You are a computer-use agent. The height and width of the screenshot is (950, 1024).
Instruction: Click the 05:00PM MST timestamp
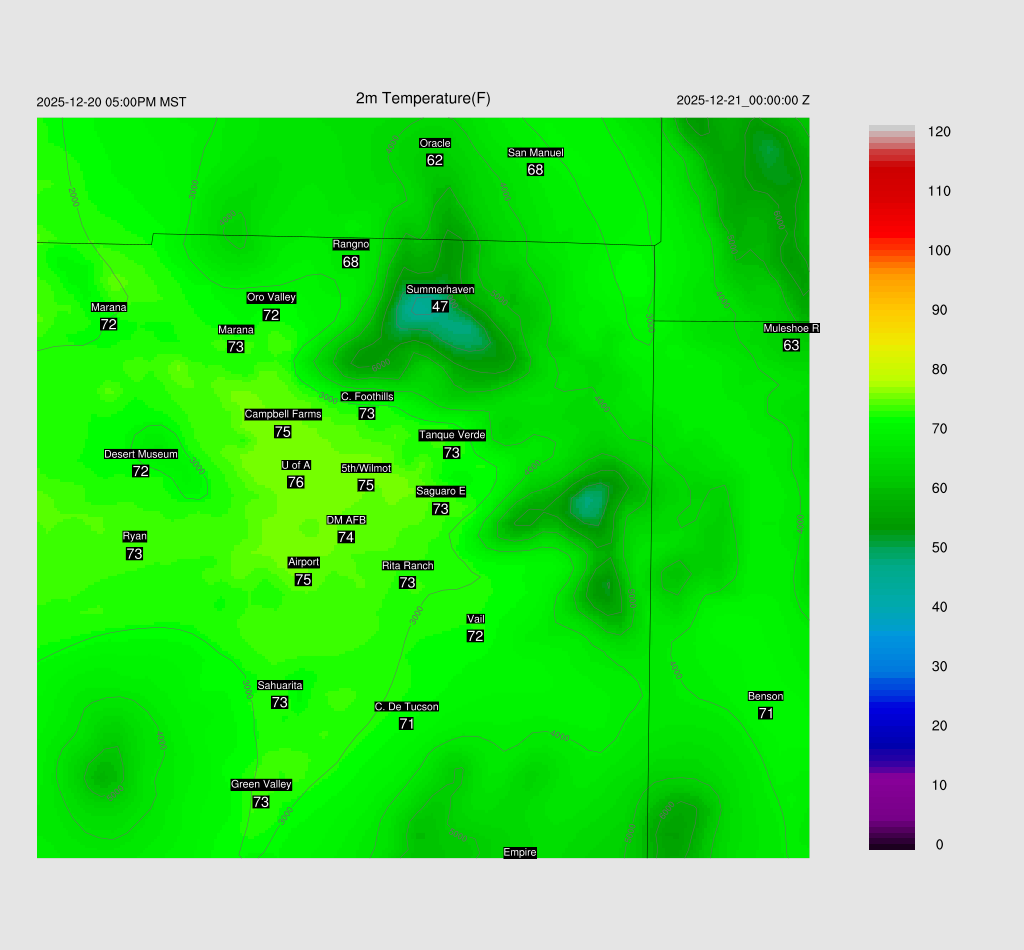tap(111, 102)
